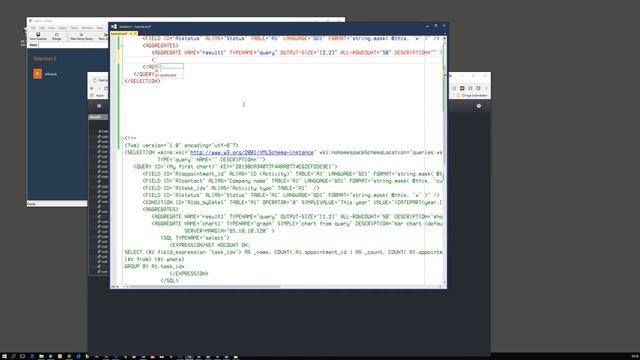Click the 'GROUP BY R1.task_idx' line
Screen dimensions: 640x360
[154, 266]
